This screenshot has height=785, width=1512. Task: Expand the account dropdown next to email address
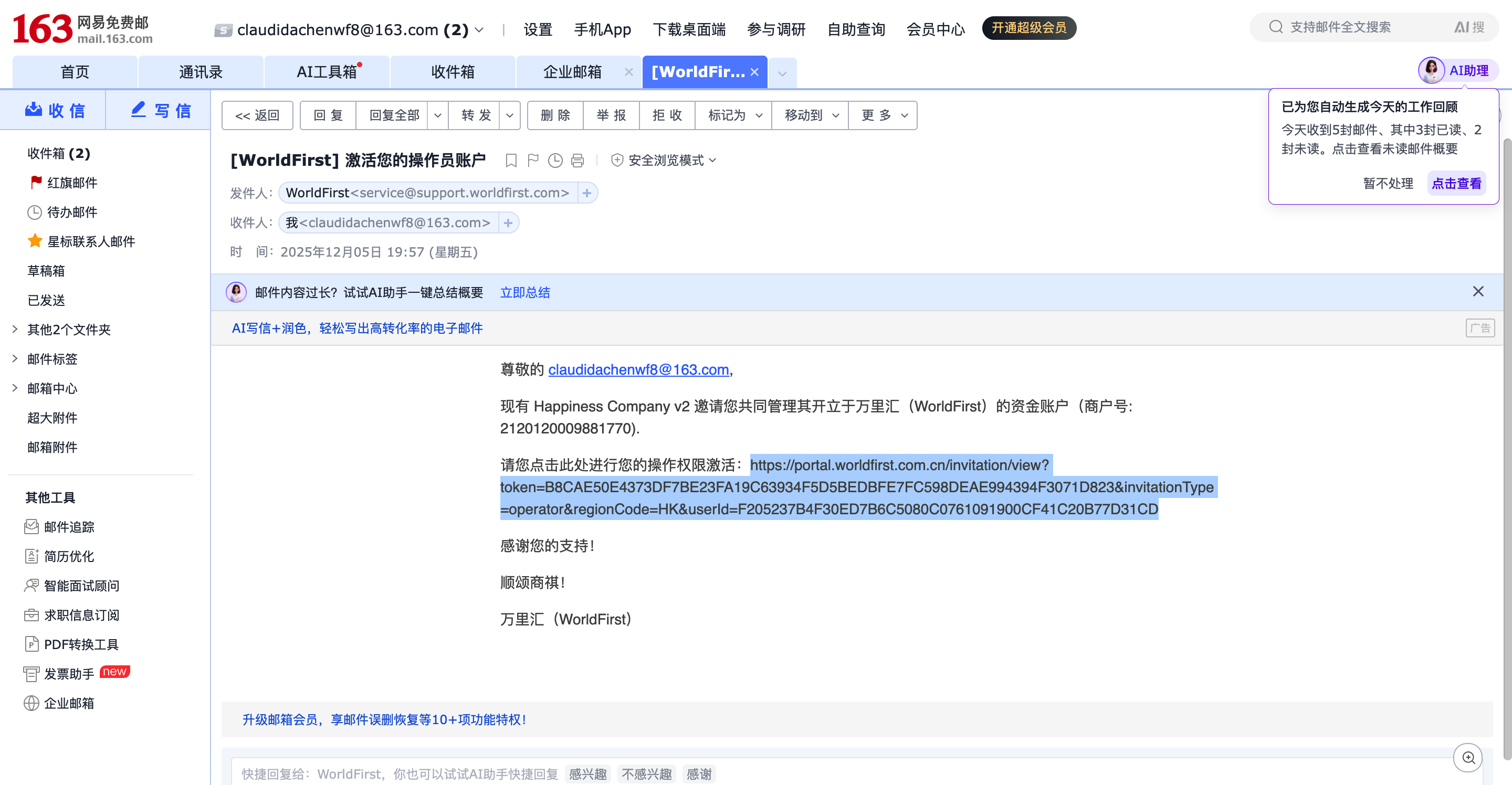(x=479, y=29)
